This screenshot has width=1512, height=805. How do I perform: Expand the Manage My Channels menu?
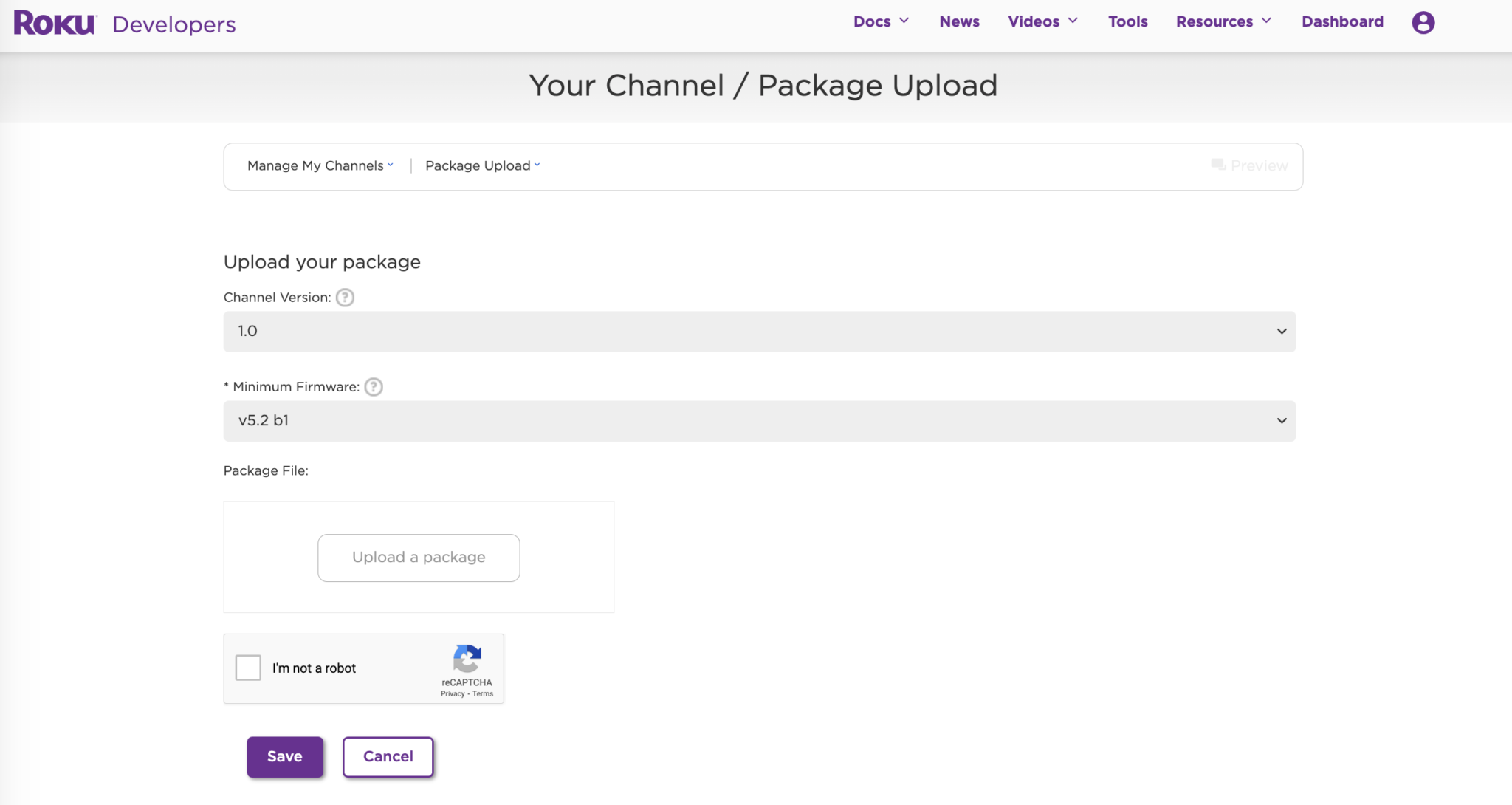pyautogui.click(x=319, y=165)
